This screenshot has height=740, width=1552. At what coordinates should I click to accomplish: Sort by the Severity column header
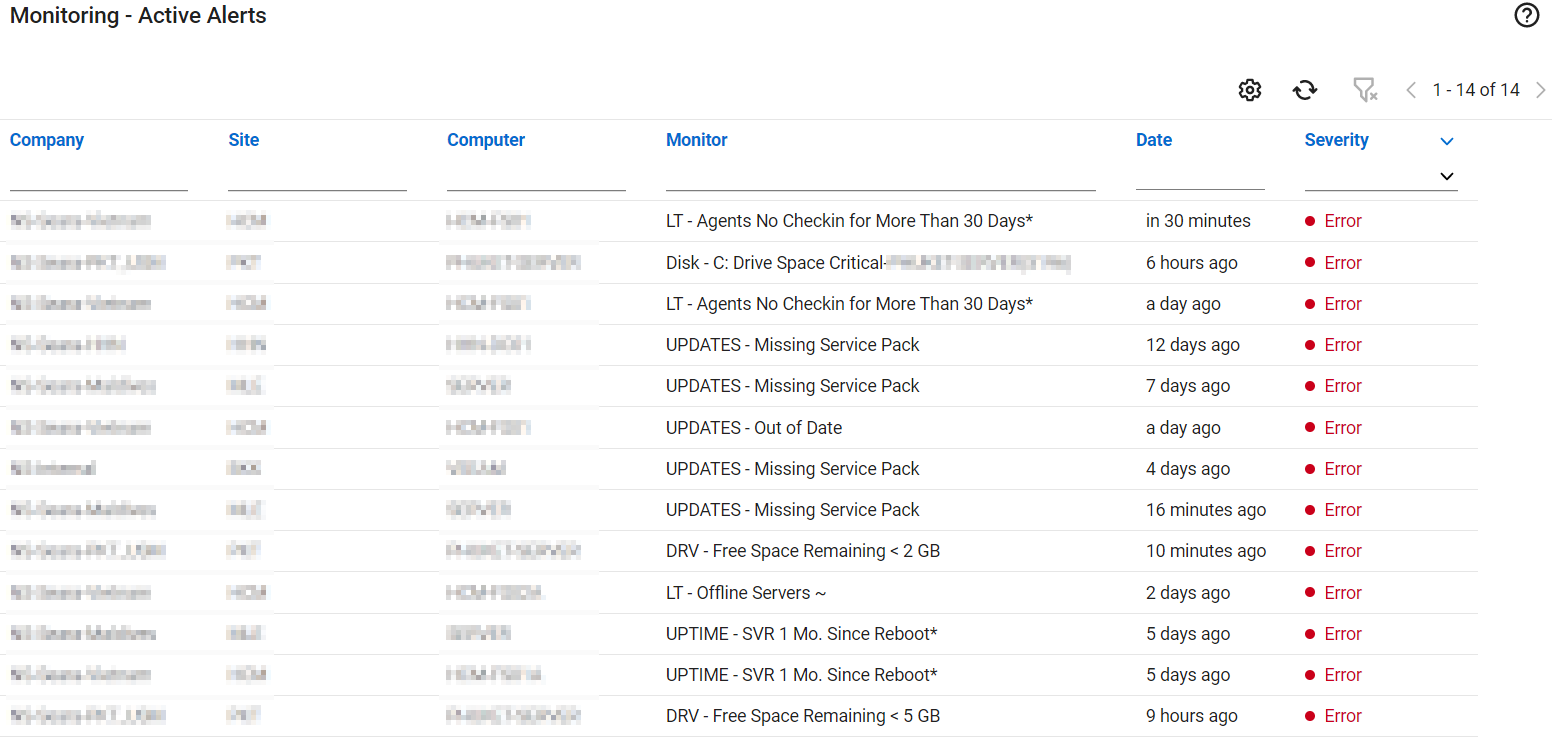pyautogui.click(x=1336, y=140)
